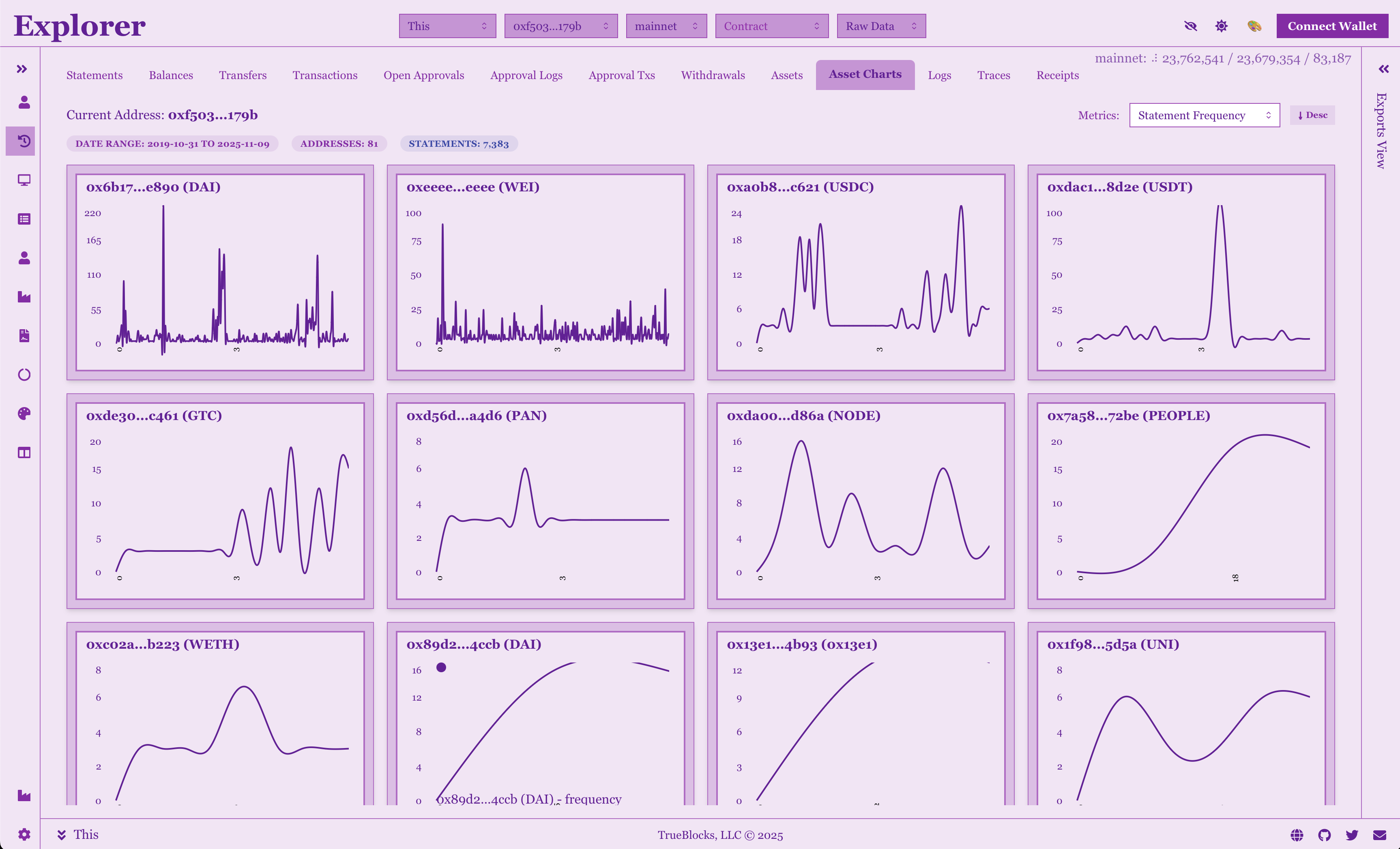Open the Logs tab
1400x849 pixels.
tap(939, 75)
